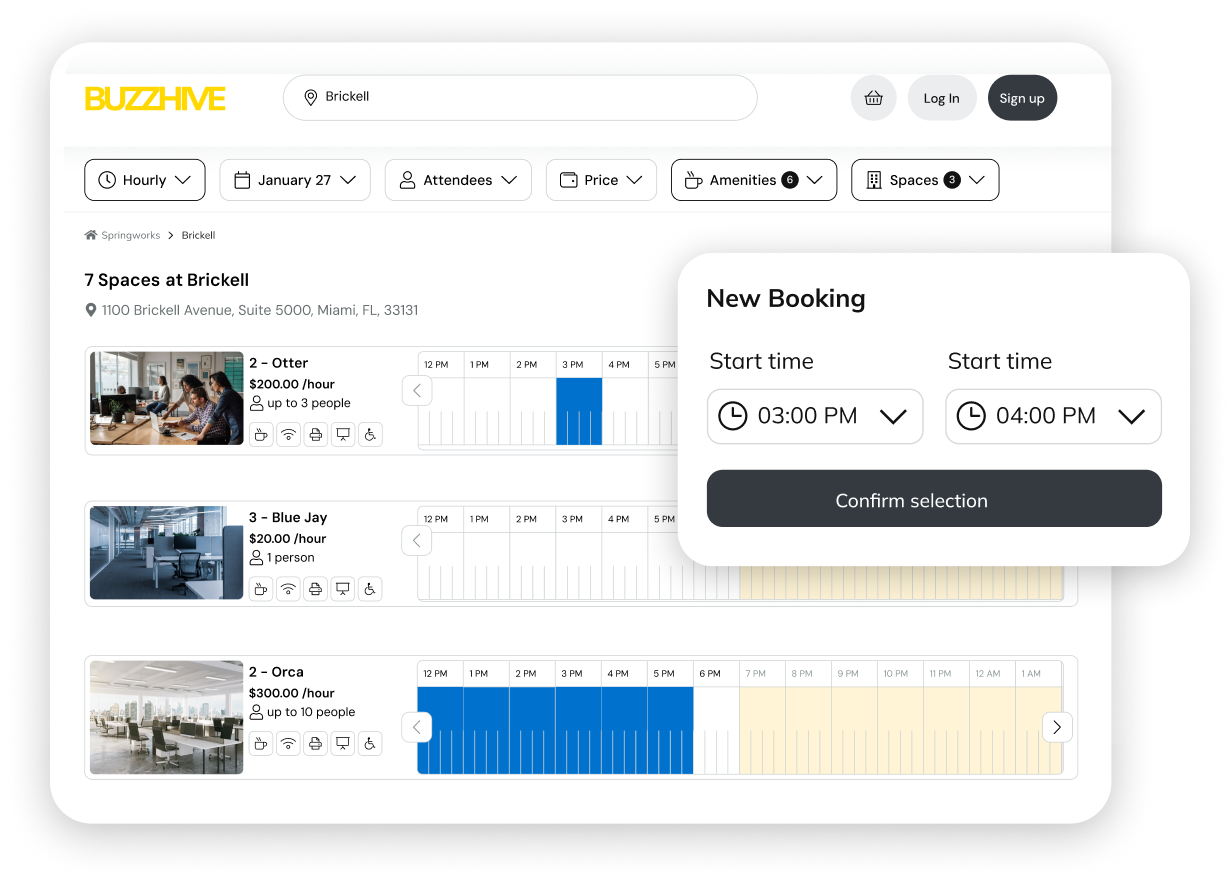Follow the Springworks breadcrumb link
Image resolution: width=1232 pixels, height=881 pixels.
coord(130,236)
